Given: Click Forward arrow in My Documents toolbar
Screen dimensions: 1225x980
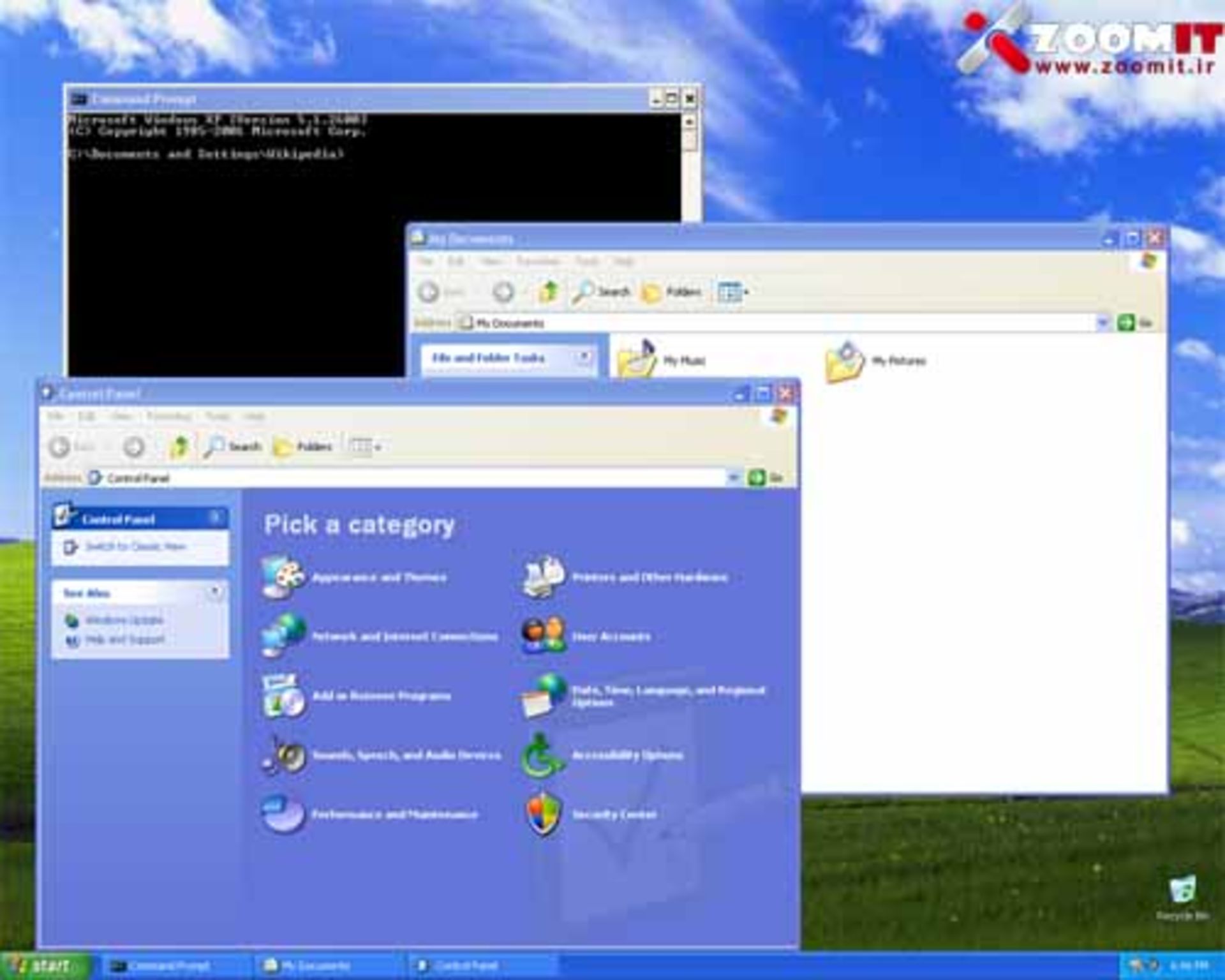Looking at the screenshot, I should (x=503, y=292).
